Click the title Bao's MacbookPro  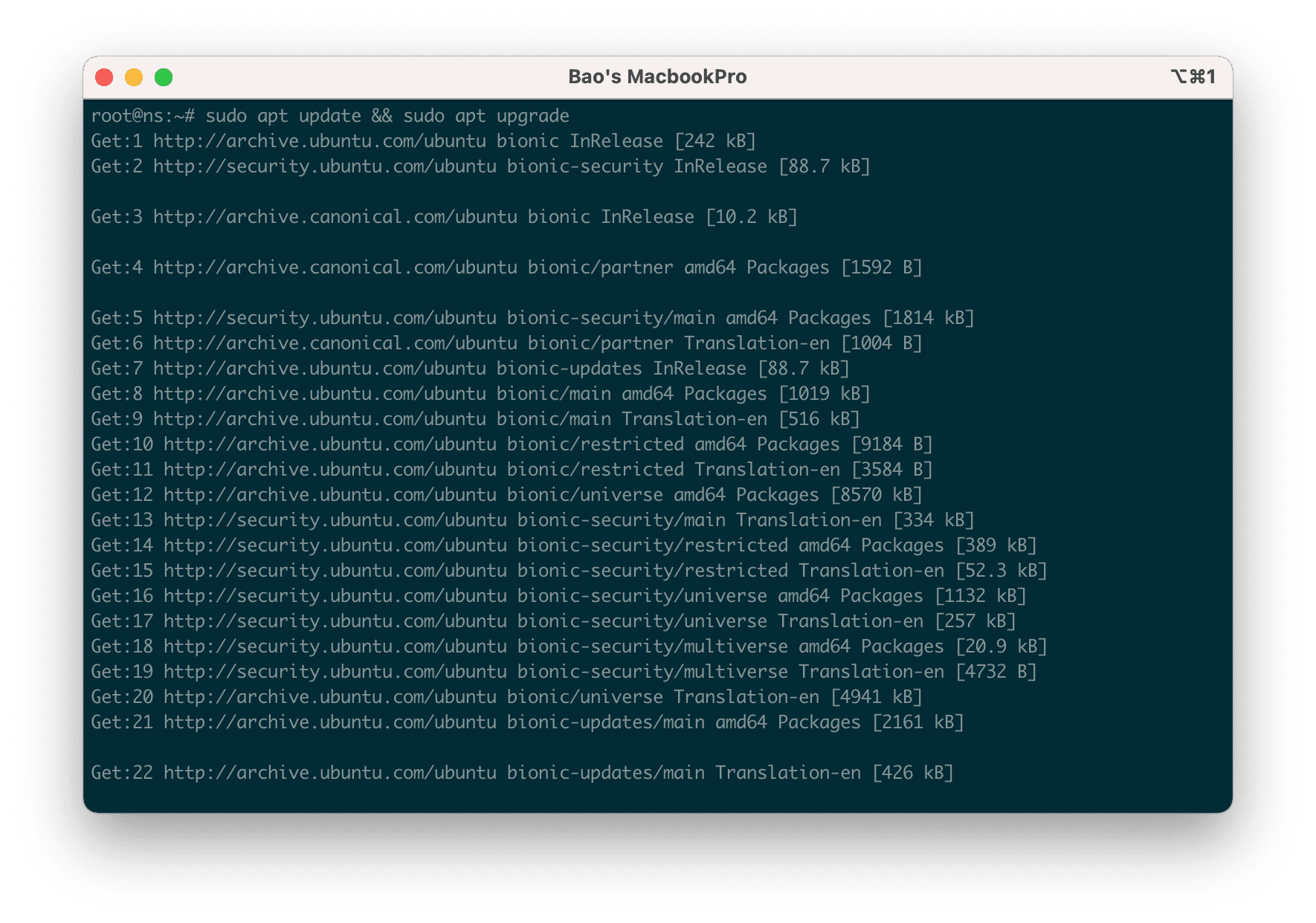(657, 77)
